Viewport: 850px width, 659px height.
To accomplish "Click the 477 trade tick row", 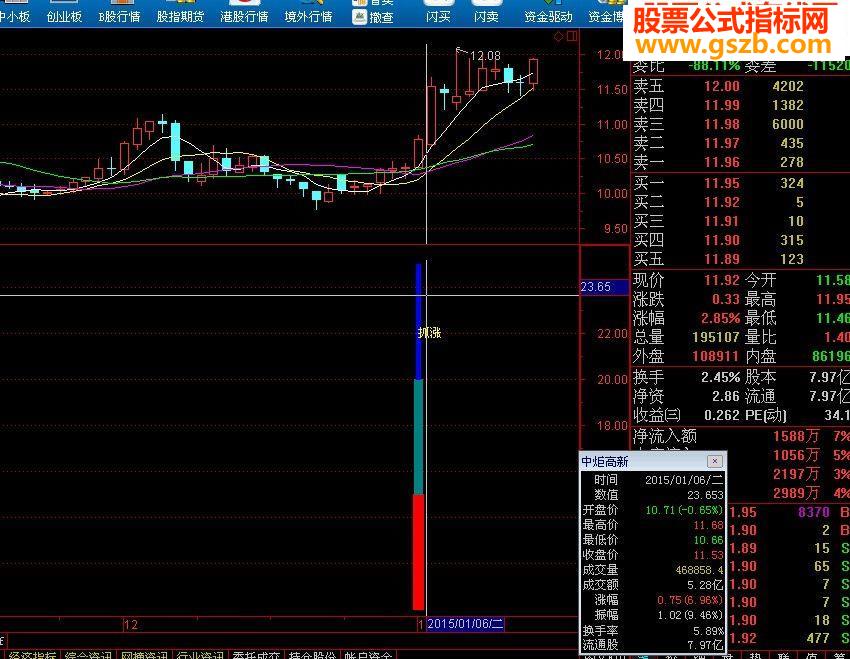I will (x=790, y=638).
